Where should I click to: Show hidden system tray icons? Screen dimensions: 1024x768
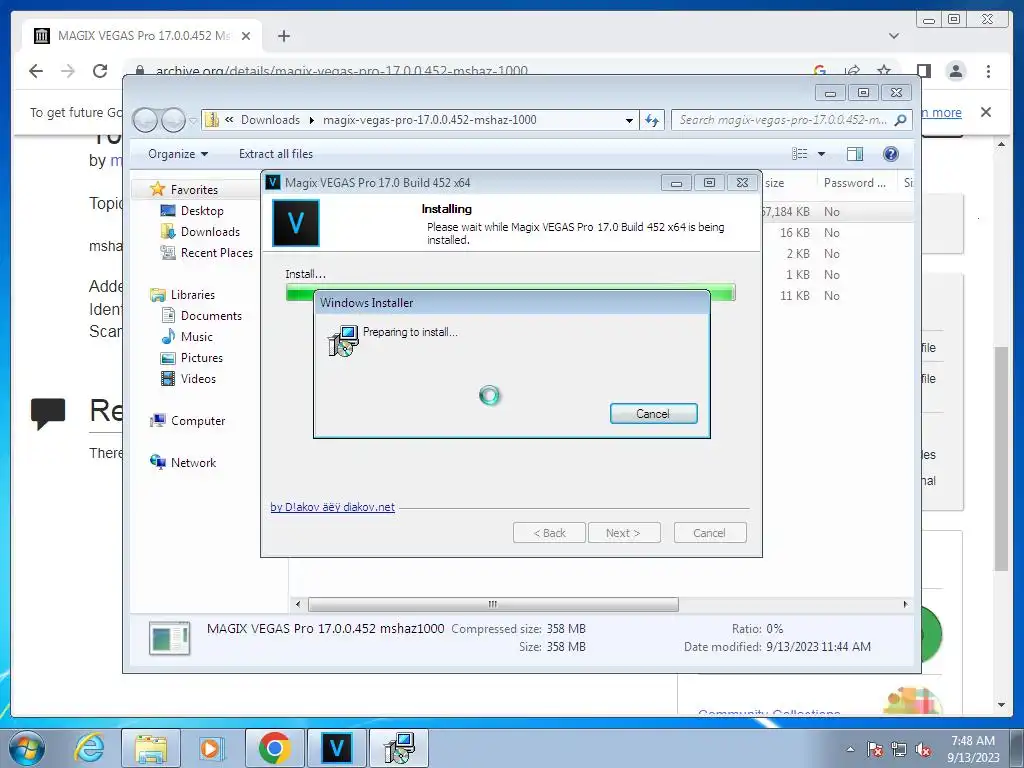coord(850,749)
